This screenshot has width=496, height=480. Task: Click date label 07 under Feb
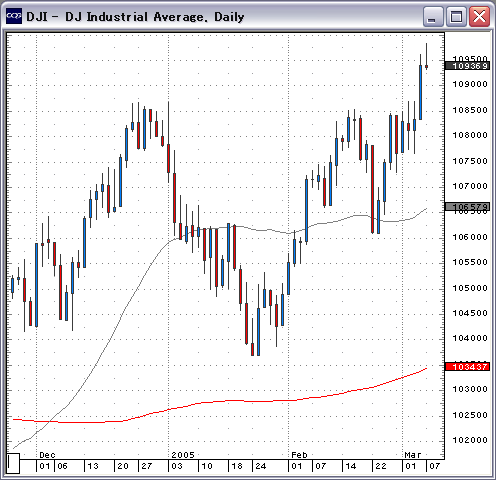point(321,466)
